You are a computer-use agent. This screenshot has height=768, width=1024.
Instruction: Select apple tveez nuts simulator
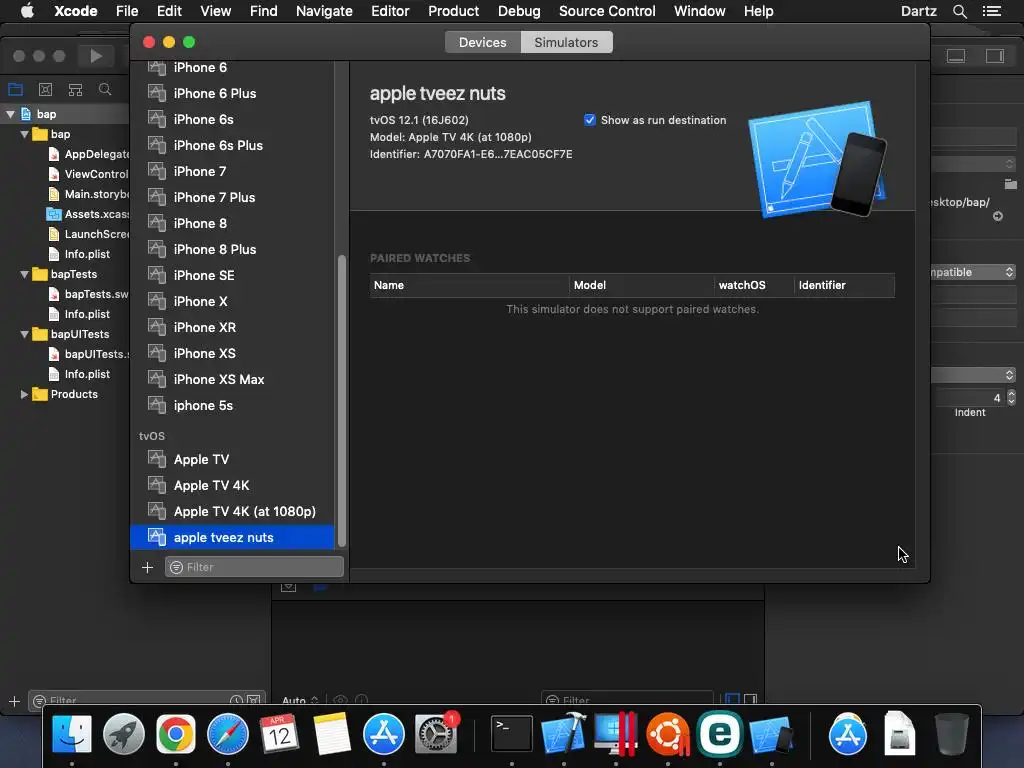232,537
